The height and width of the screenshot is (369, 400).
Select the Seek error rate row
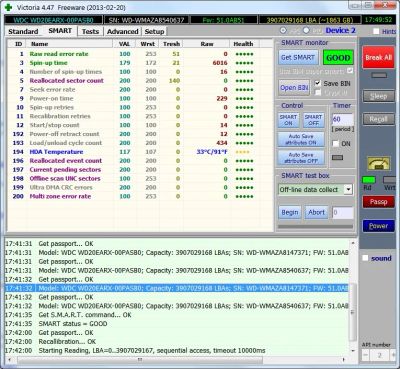coord(140,90)
